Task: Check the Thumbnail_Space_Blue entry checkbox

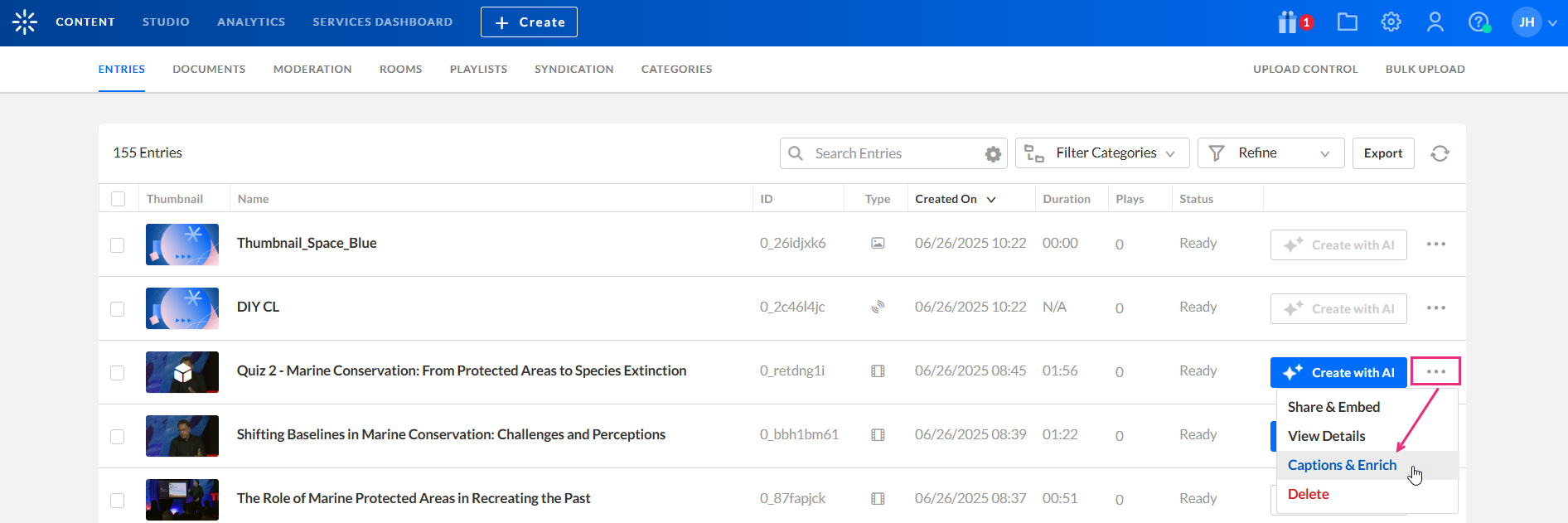Action: click(x=118, y=245)
